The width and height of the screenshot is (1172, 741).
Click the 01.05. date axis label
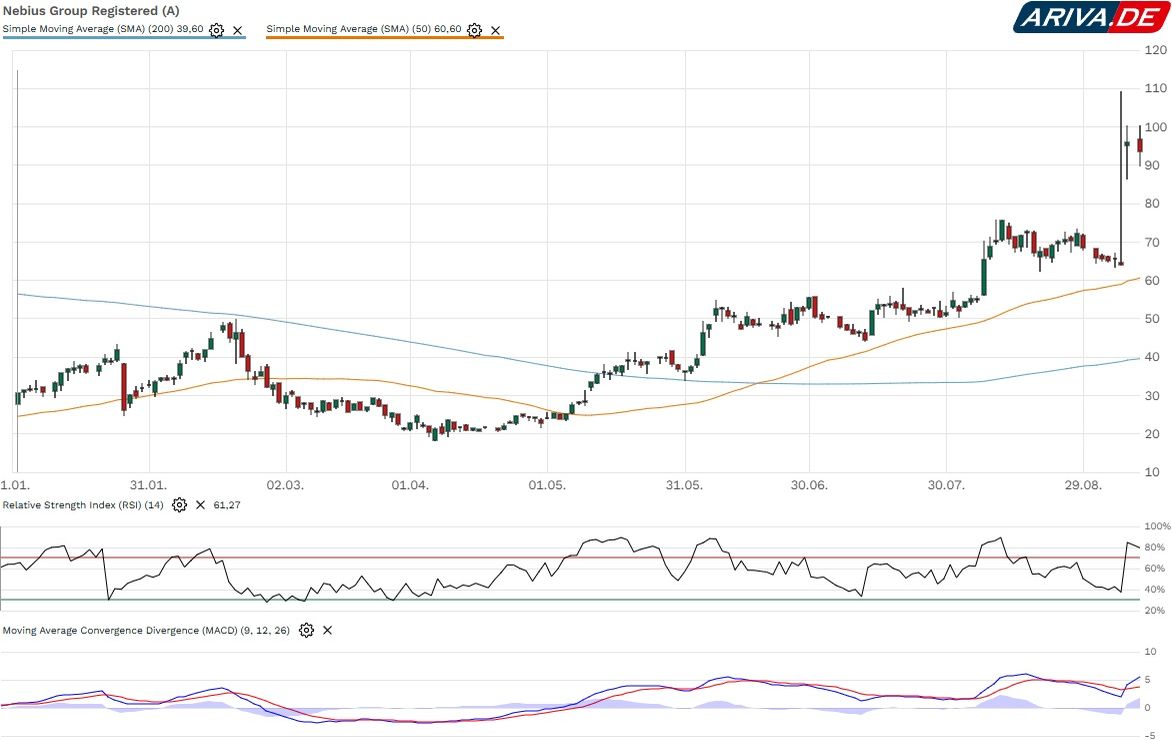(x=547, y=485)
